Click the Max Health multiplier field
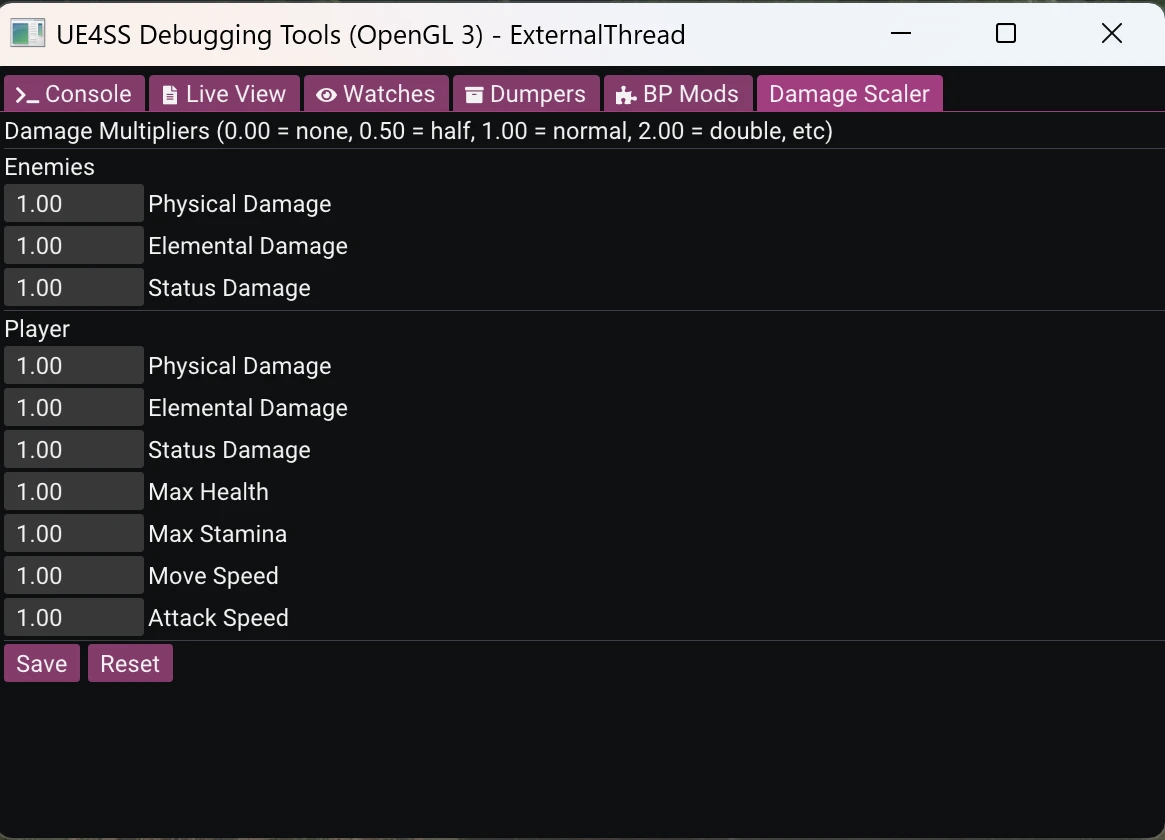This screenshot has width=1165, height=840. click(74, 492)
